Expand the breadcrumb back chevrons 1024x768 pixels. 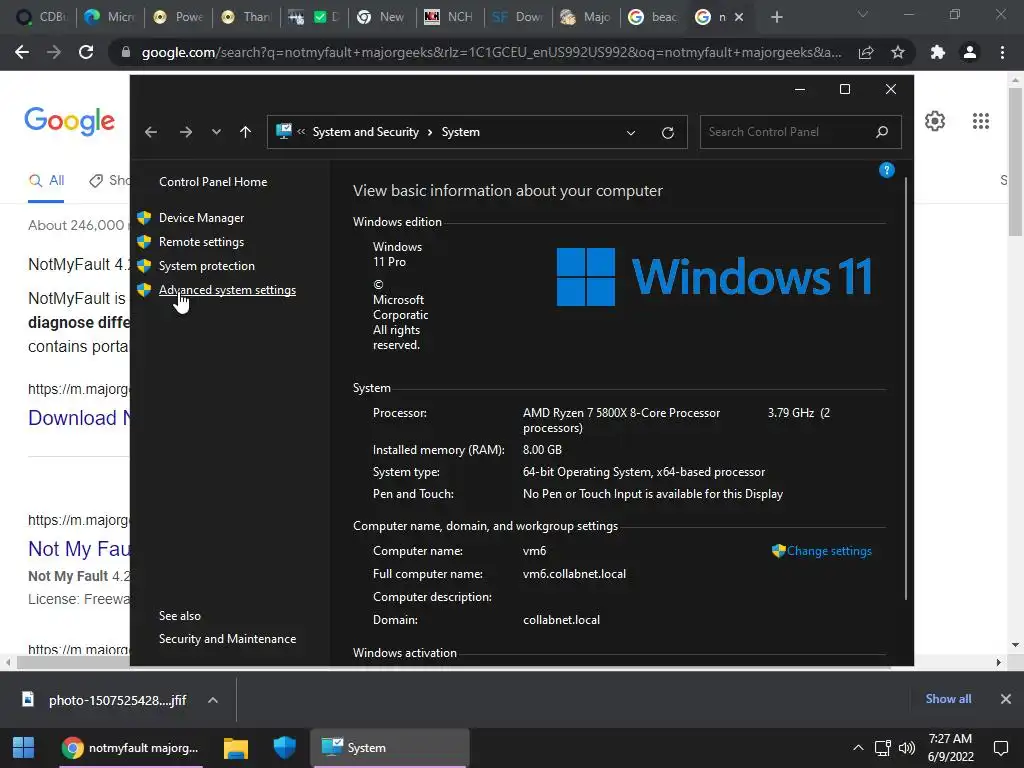(301, 132)
